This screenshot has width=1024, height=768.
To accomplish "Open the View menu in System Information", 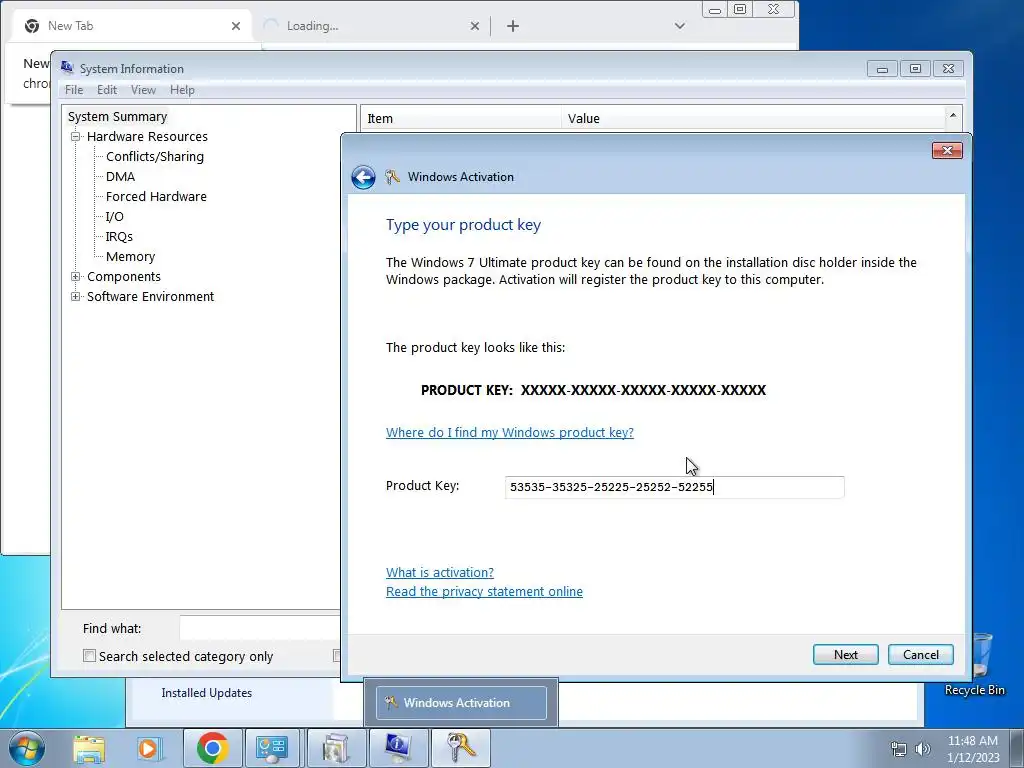I will 143,90.
